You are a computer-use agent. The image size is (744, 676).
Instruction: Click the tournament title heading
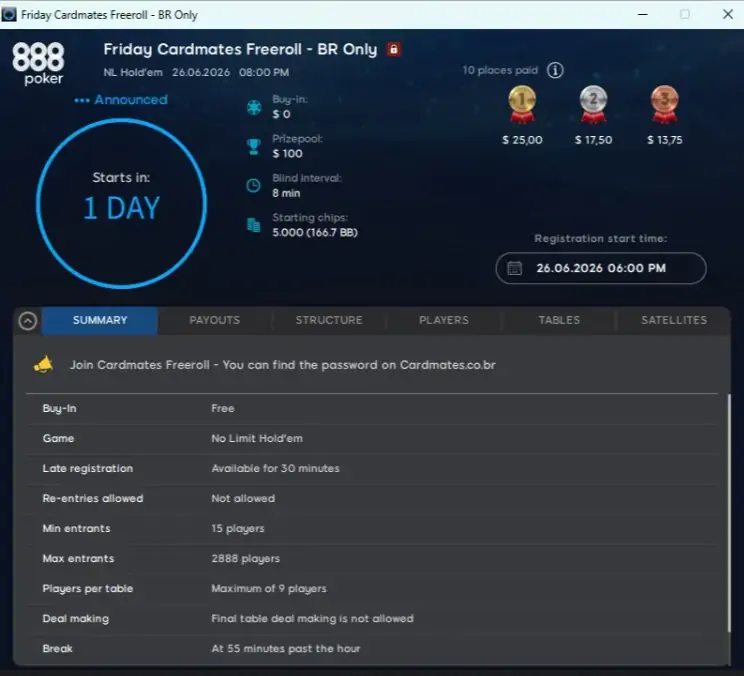point(240,49)
